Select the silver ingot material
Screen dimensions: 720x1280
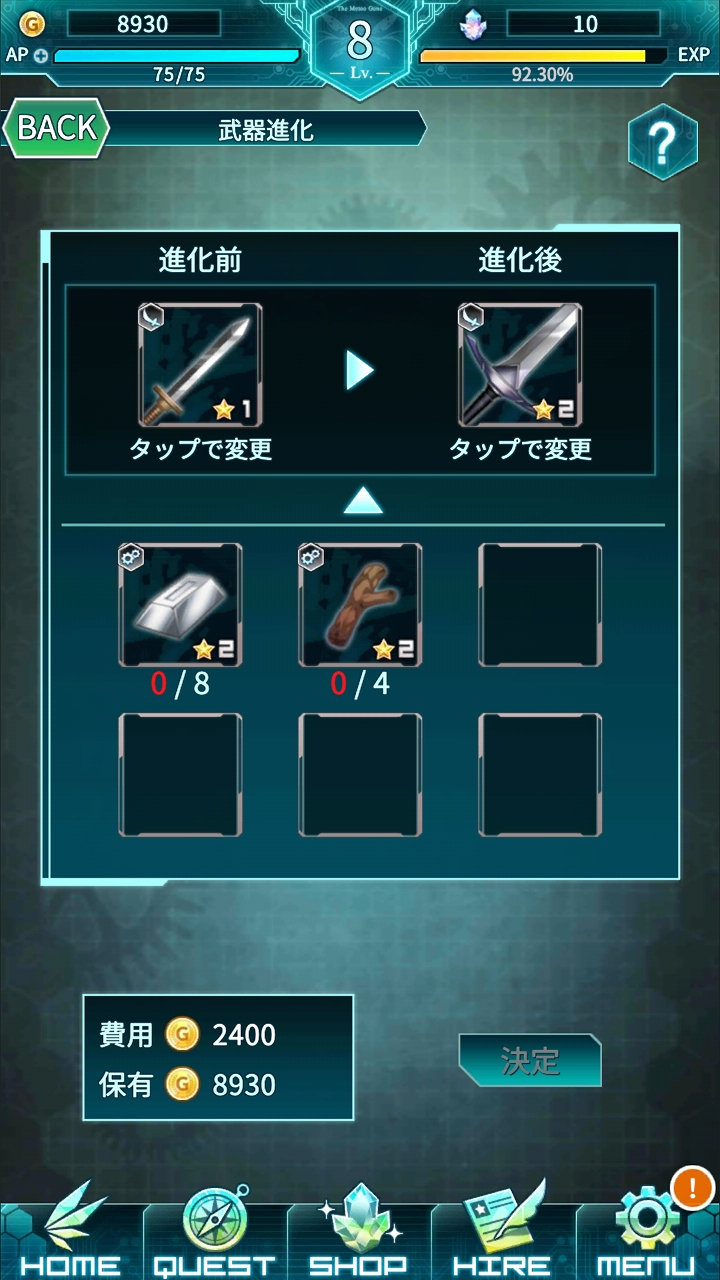coord(180,605)
